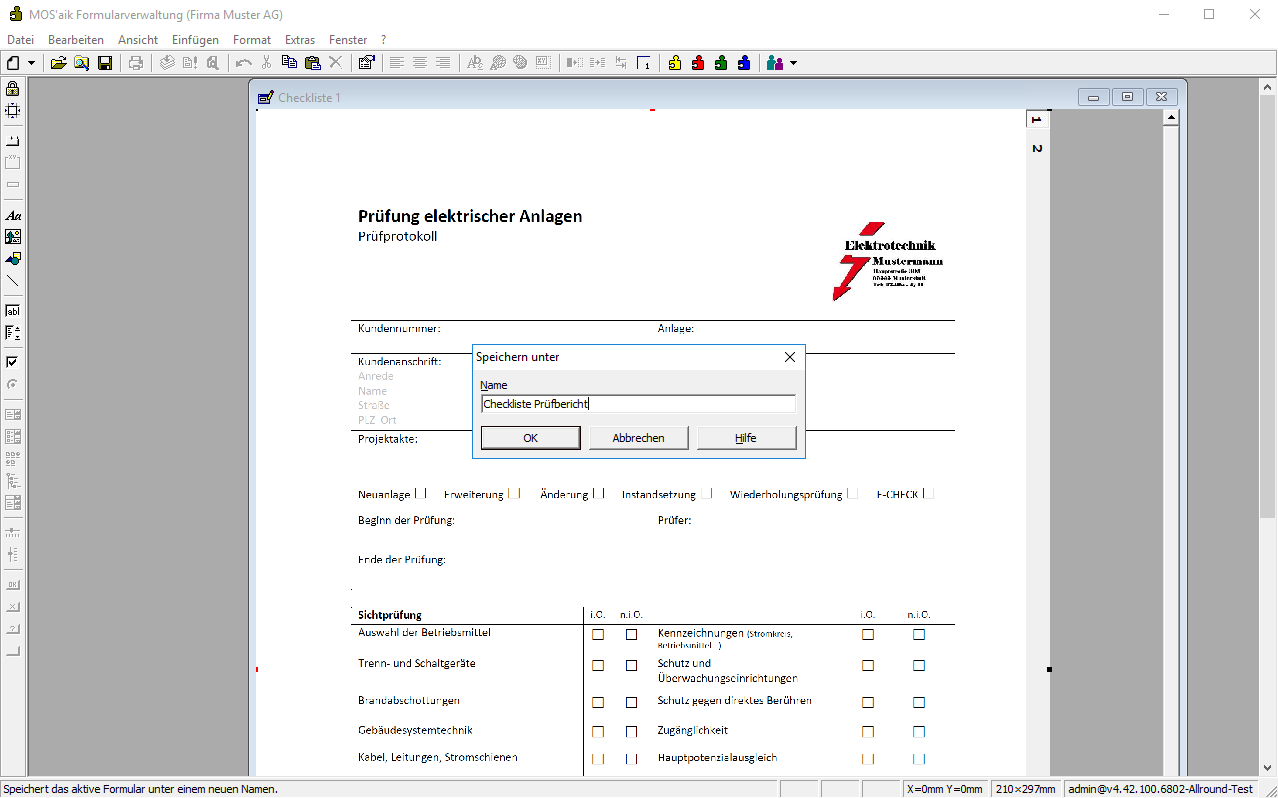1278x798 pixels.
Task: Click the Copy icon in toolbar
Action: coord(289,63)
